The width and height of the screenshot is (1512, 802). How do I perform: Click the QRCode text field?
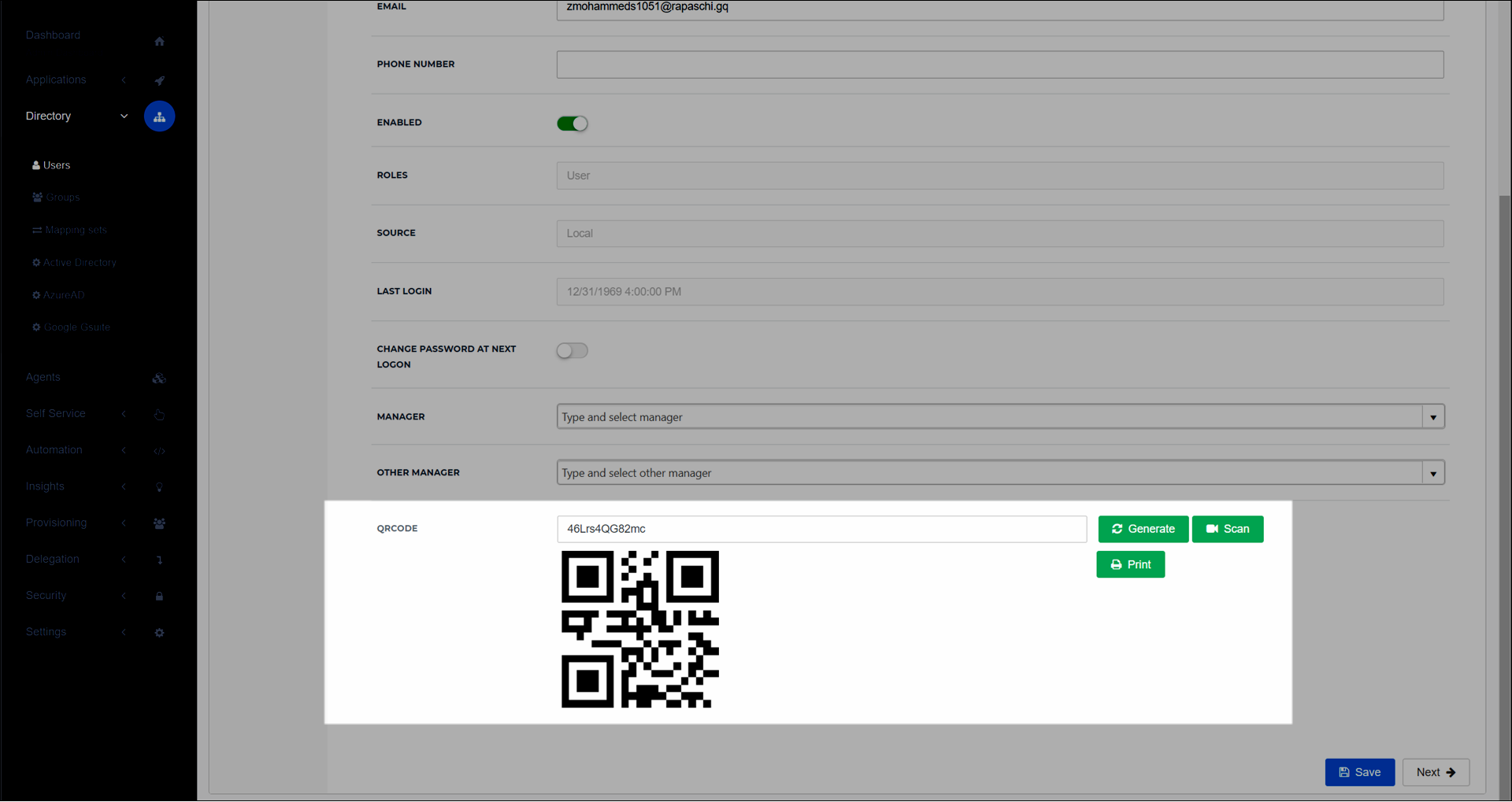click(x=821, y=529)
